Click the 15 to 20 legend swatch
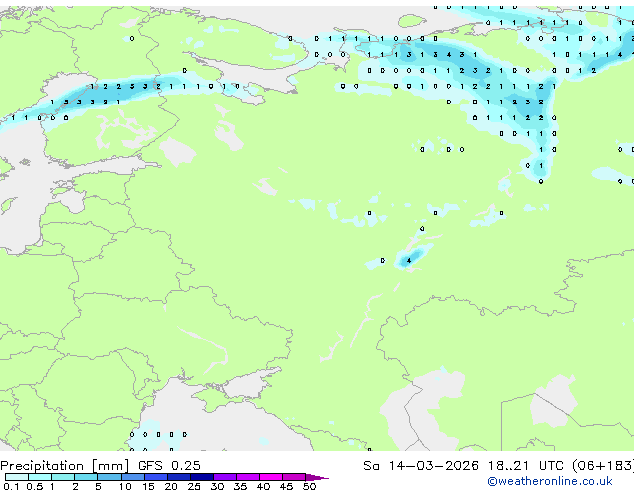 point(155,477)
